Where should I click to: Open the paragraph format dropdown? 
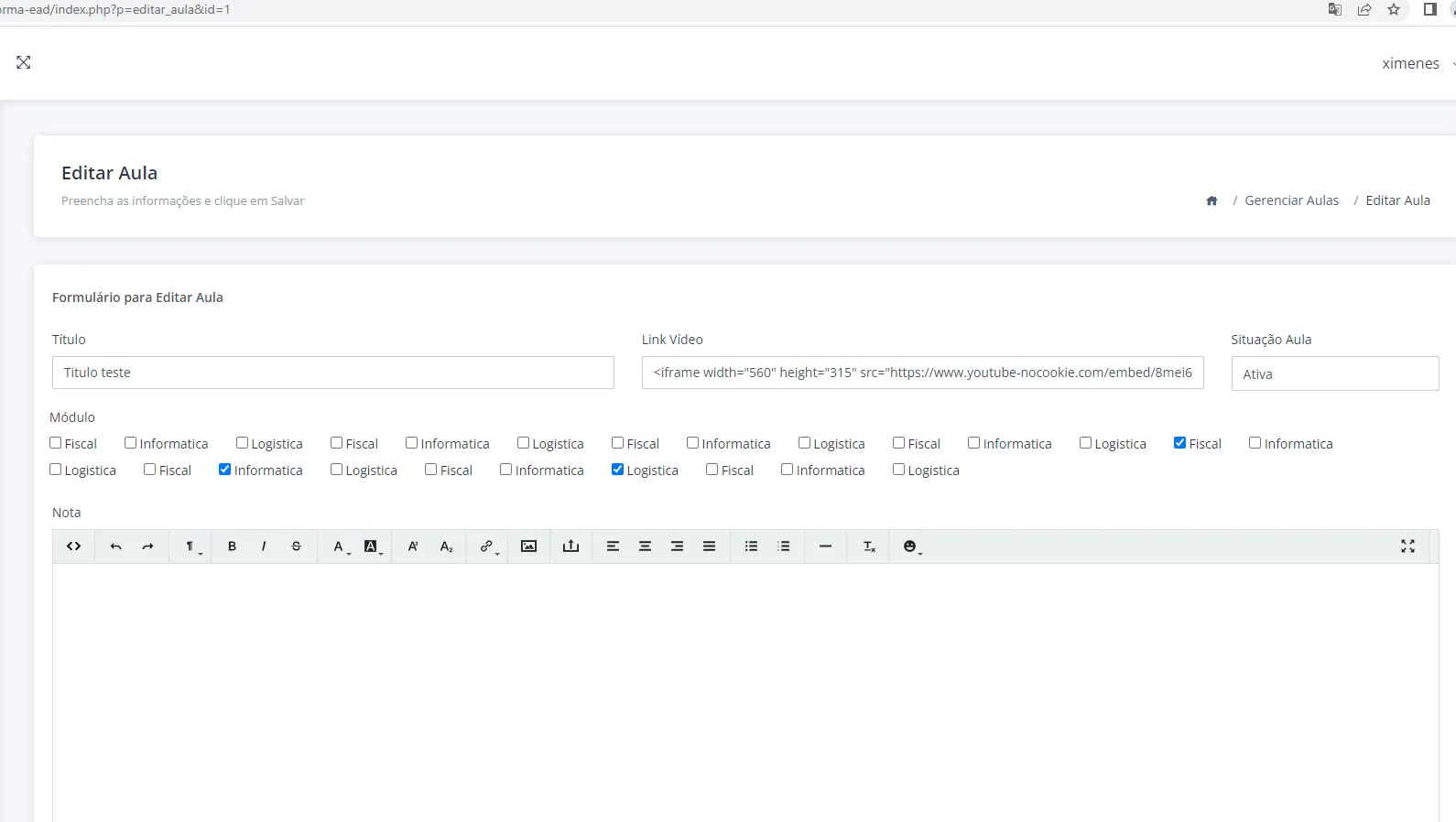pos(191,546)
